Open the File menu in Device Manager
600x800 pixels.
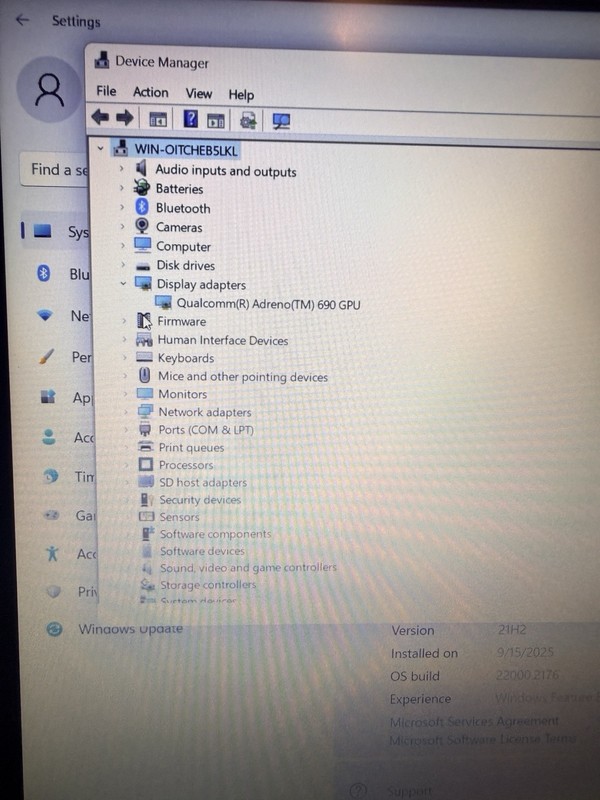[106, 91]
